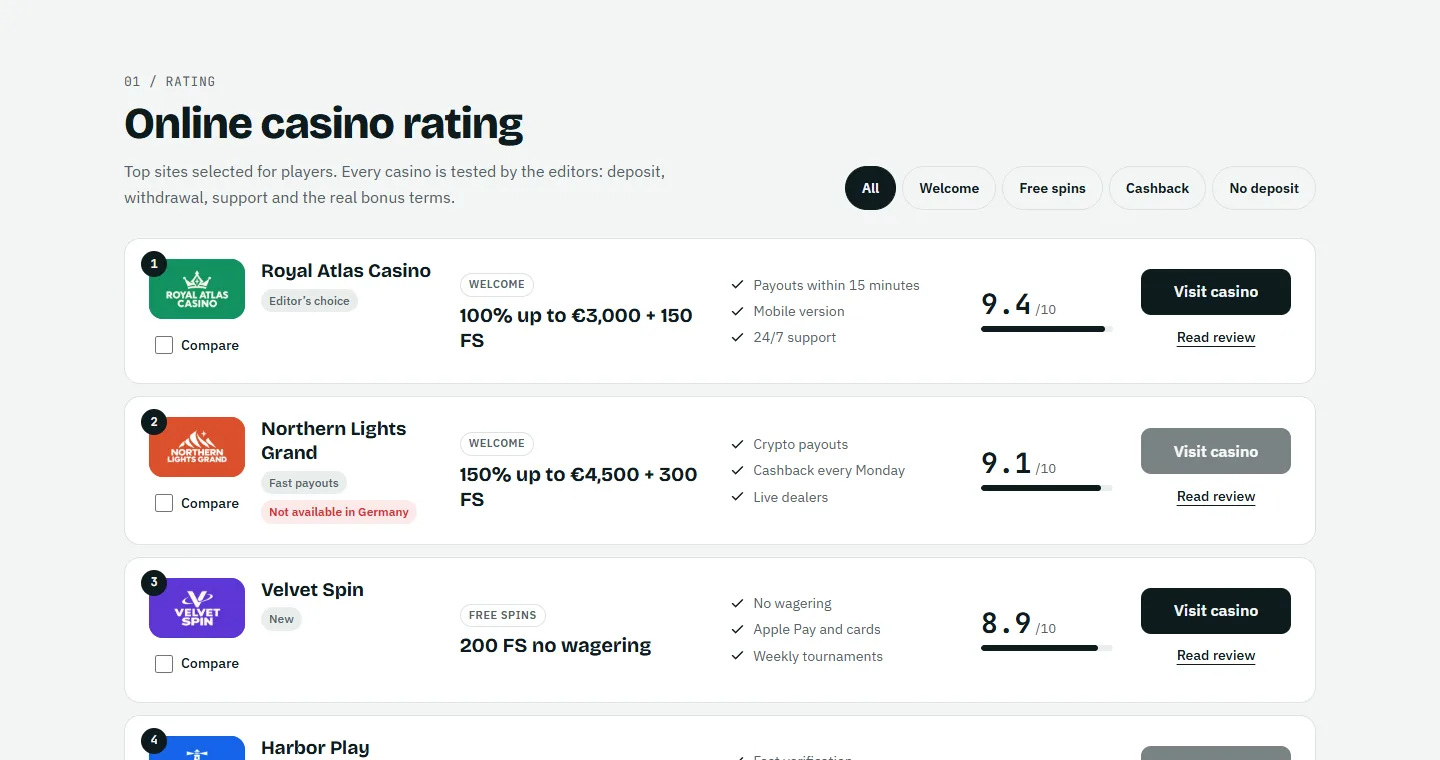Click checkmark icon beside Cashback every Monday
Image resolution: width=1440 pixels, height=760 pixels.
tap(738, 470)
